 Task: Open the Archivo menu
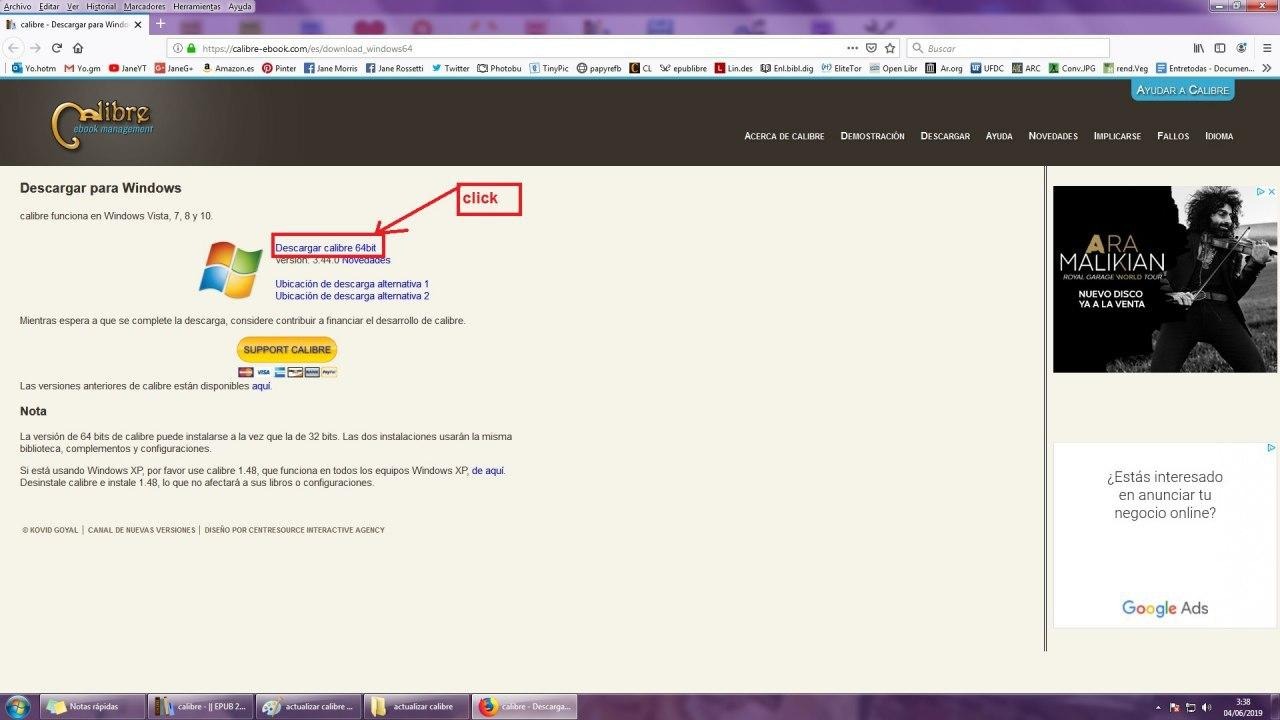point(17,6)
